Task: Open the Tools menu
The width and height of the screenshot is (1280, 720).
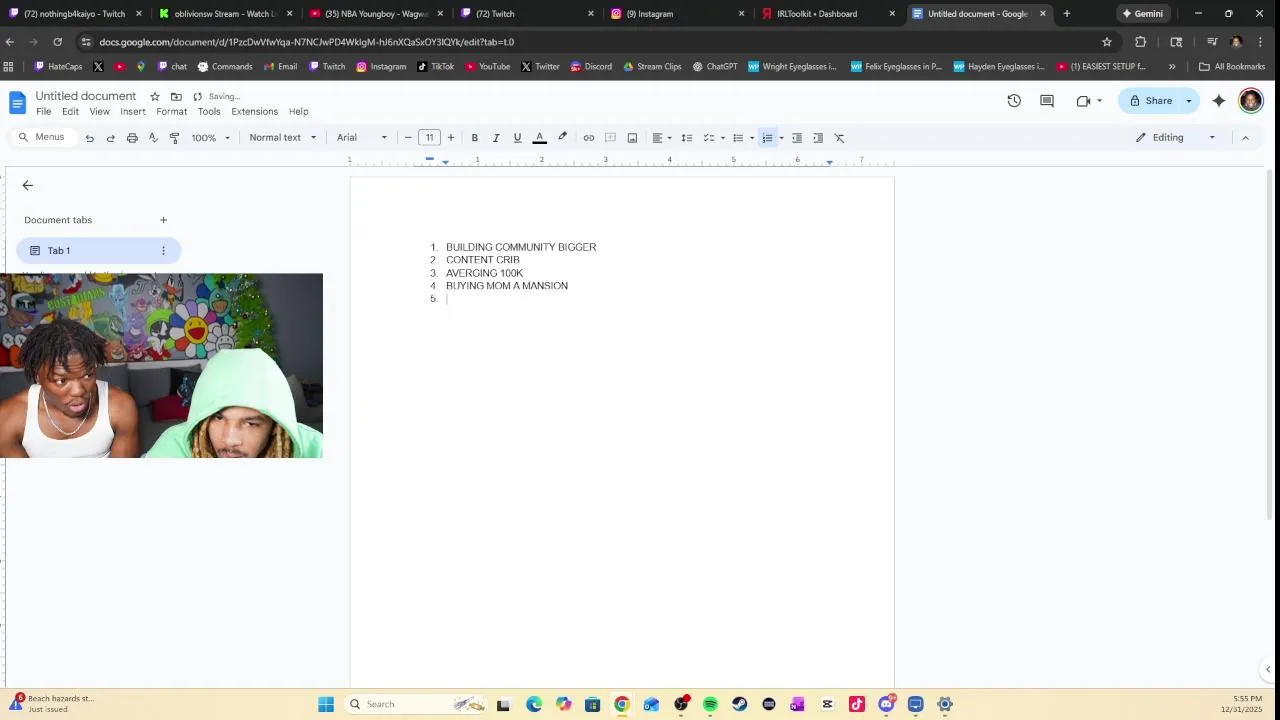Action: click(209, 111)
